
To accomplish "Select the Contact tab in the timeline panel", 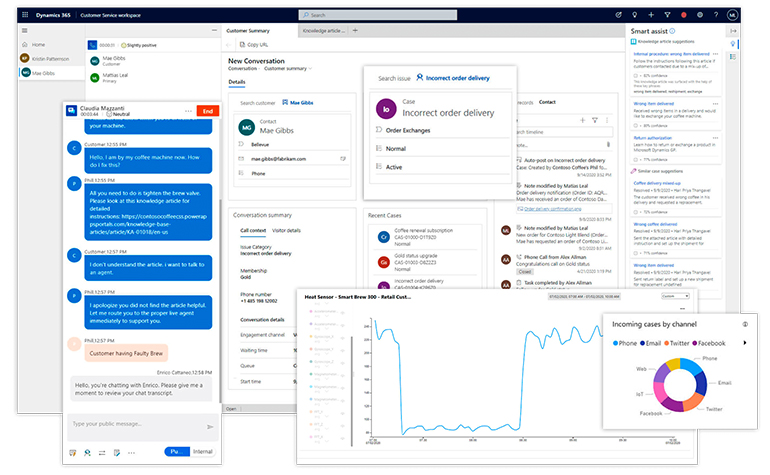I will [x=547, y=102].
